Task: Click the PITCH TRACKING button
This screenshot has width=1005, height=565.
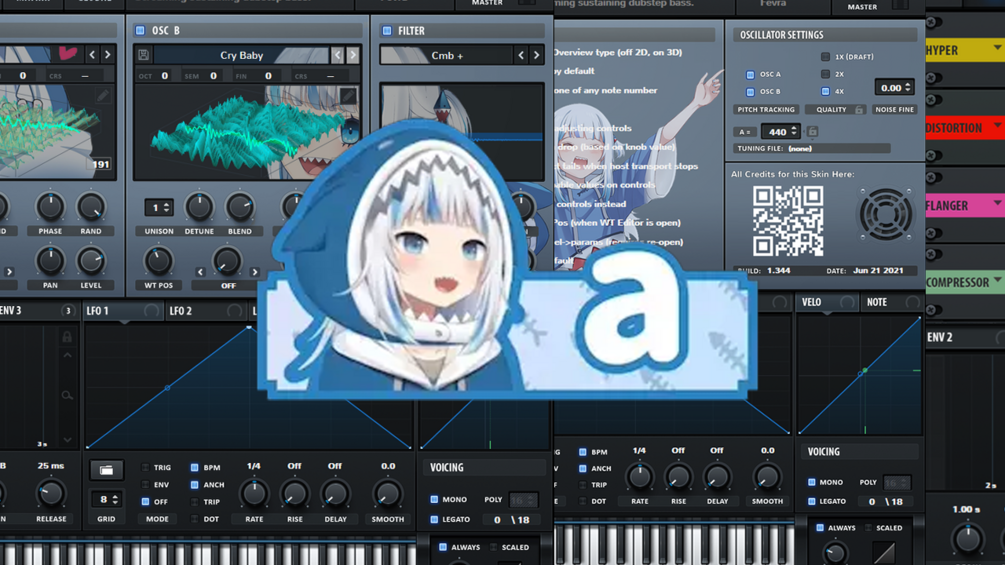Action: click(x=766, y=110)
